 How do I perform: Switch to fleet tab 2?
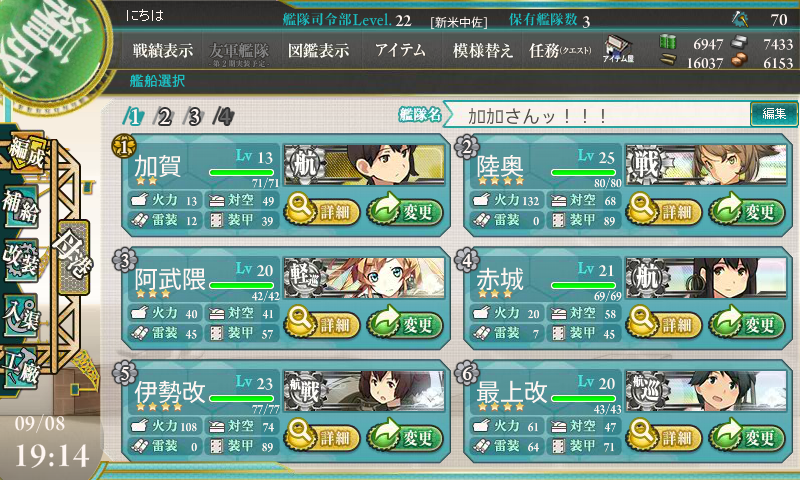[163, 117]
